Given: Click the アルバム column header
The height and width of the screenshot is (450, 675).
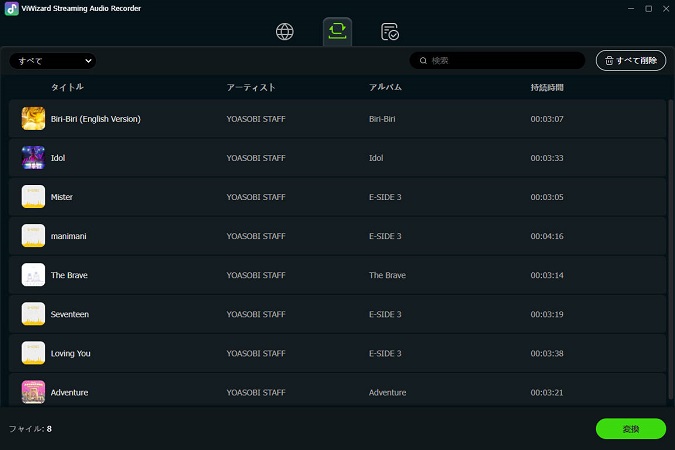Looking at the screenshot, I should point(385,87).
